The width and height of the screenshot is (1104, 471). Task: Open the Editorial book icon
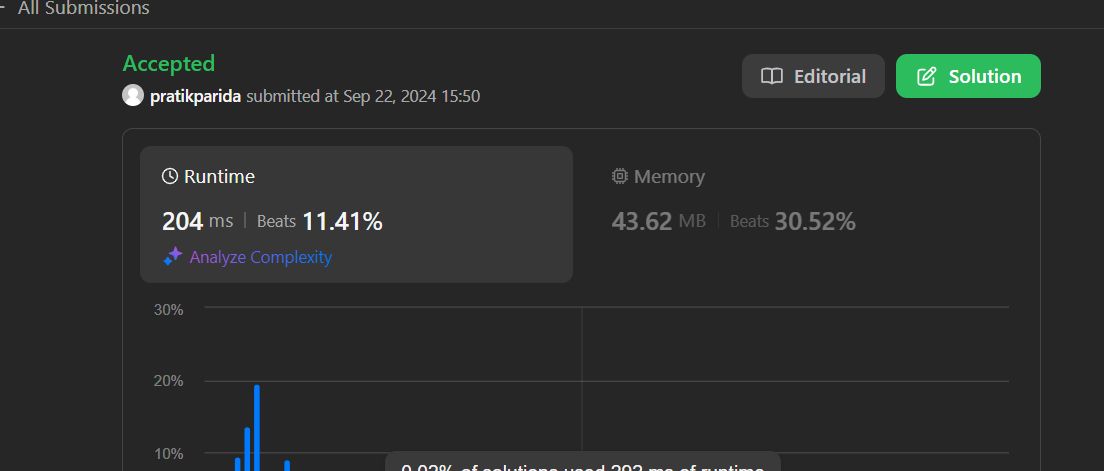tap(772, 76)
